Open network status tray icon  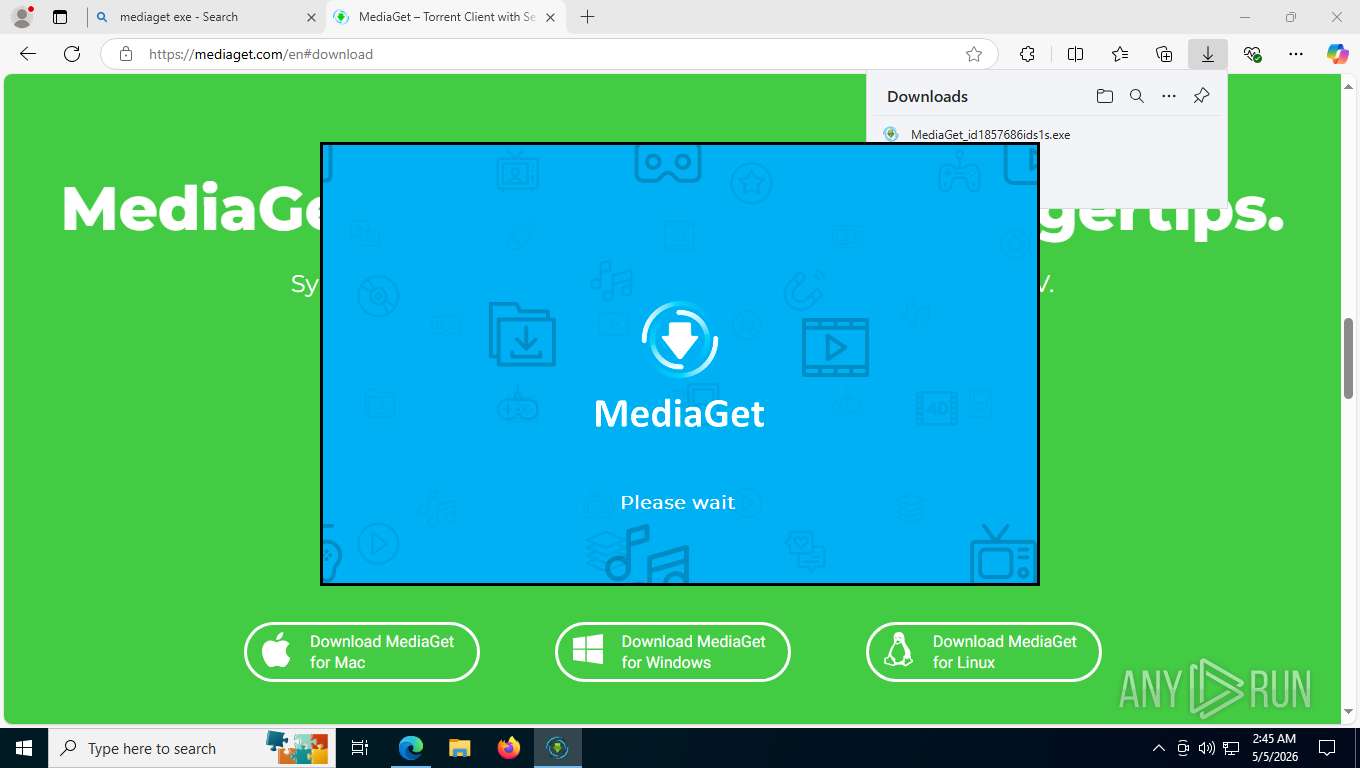pos(1232,748)
